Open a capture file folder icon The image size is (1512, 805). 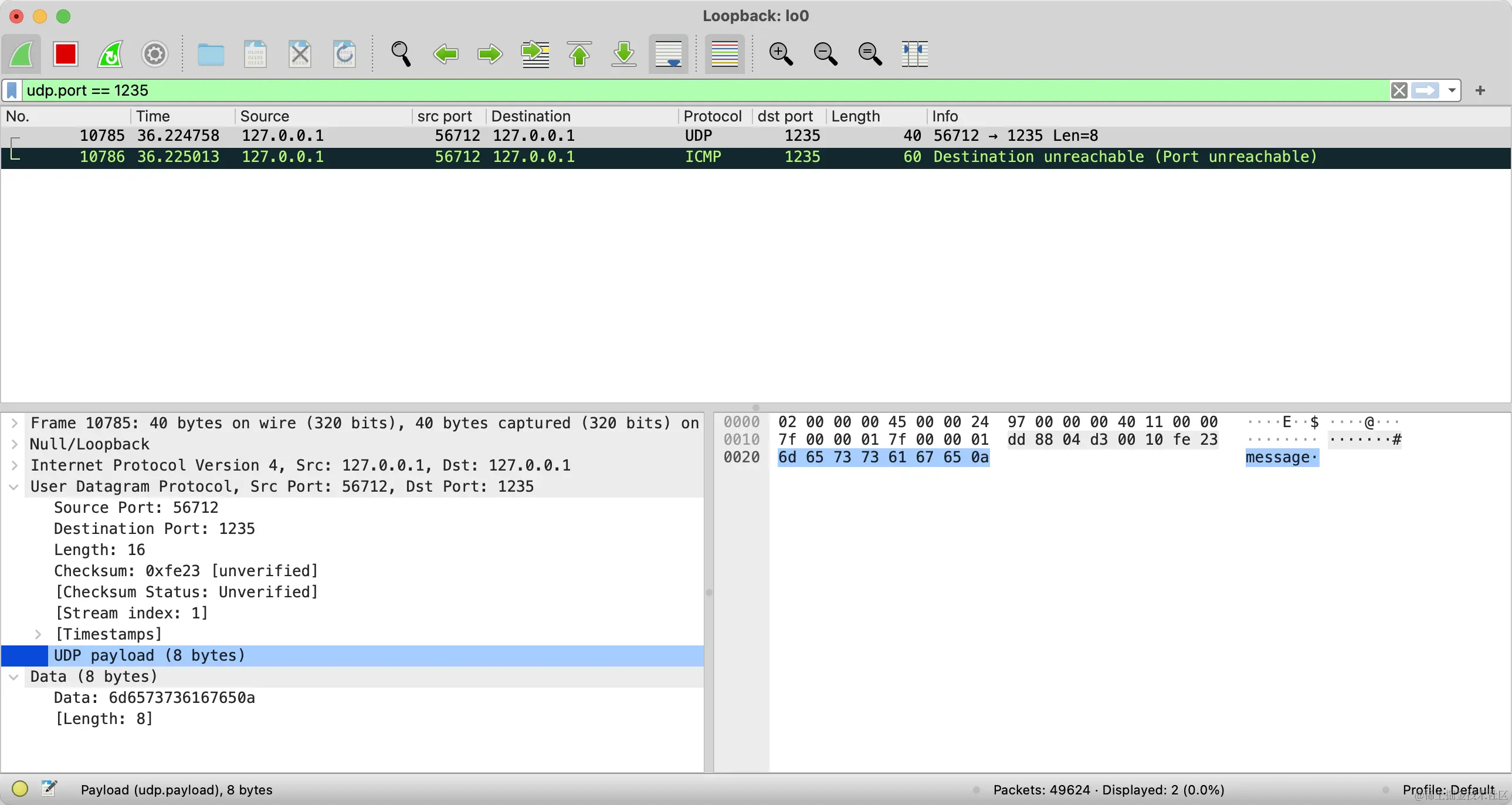coord(211,54)
